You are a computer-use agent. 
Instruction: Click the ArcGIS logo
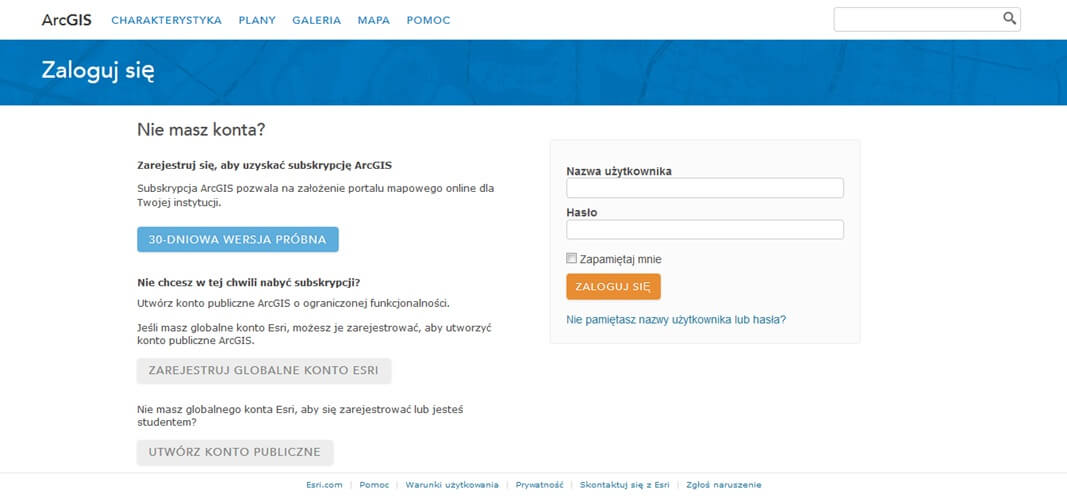point(67,20)
